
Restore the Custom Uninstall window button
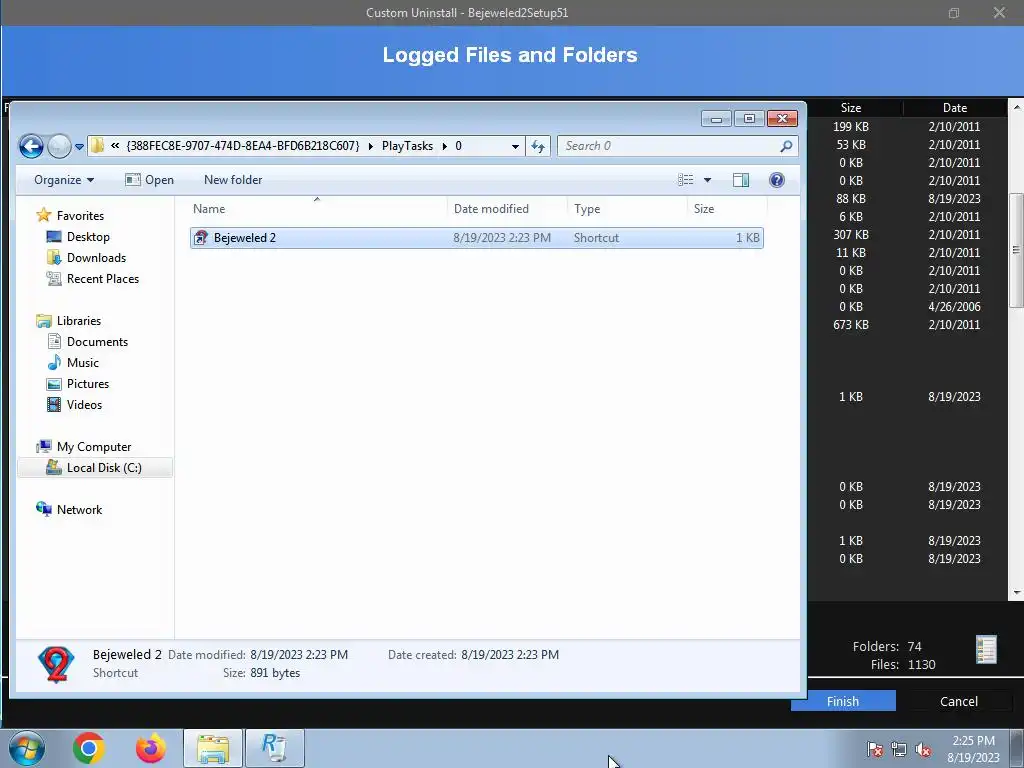tap(954, 12)
